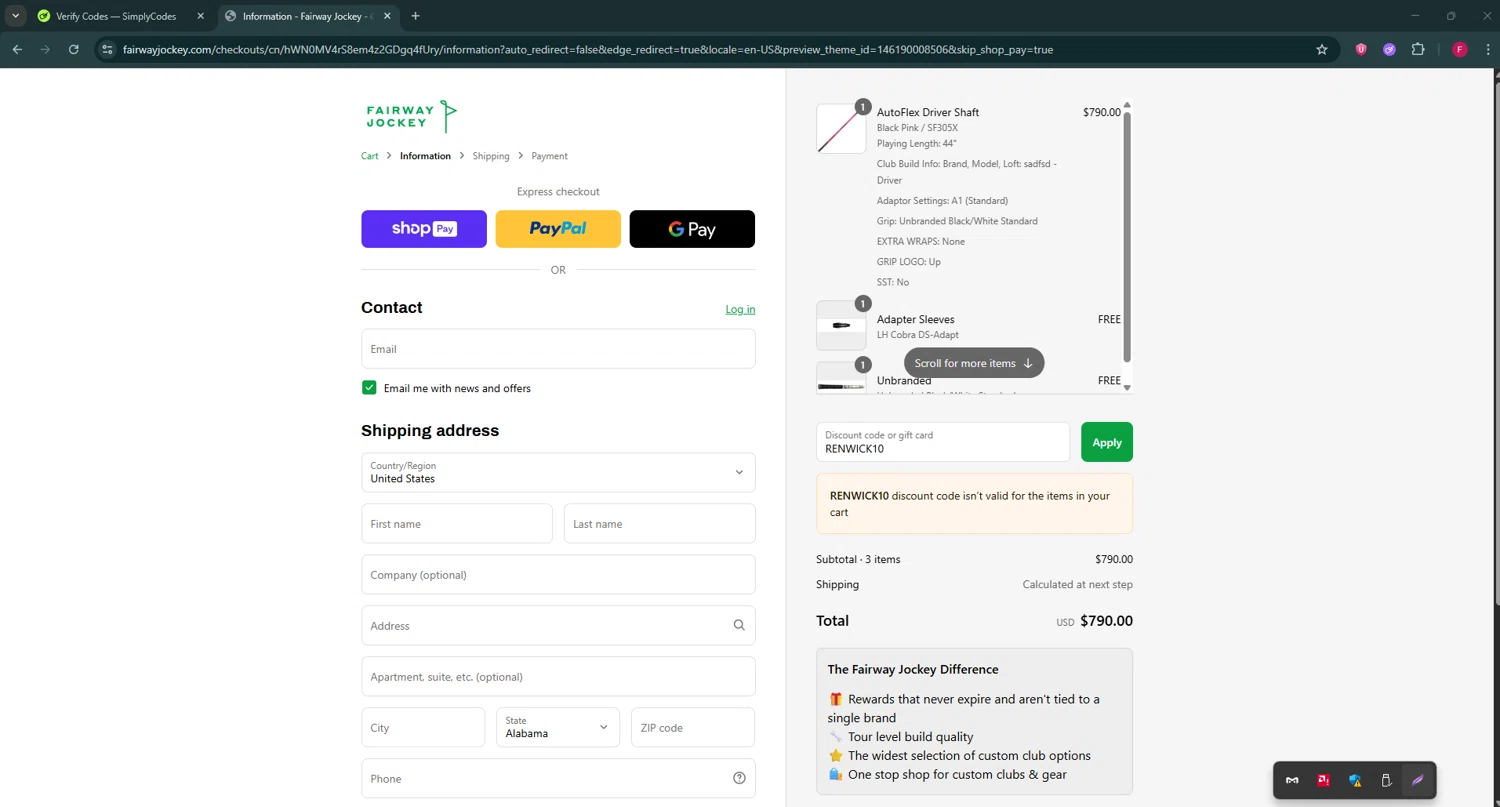Click the purple feather tray icon

(1417, 780)
